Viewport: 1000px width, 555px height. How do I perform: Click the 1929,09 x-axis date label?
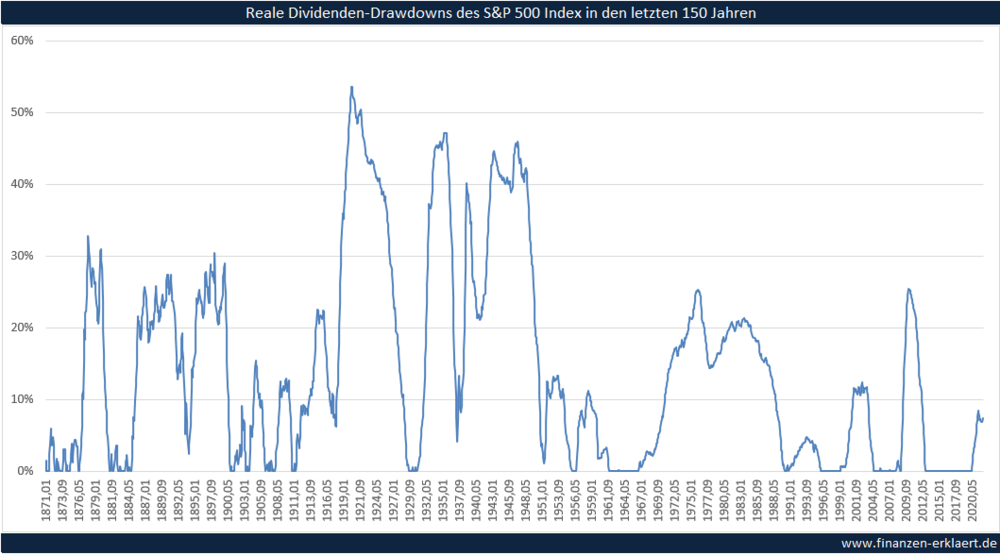click(410, 500)
